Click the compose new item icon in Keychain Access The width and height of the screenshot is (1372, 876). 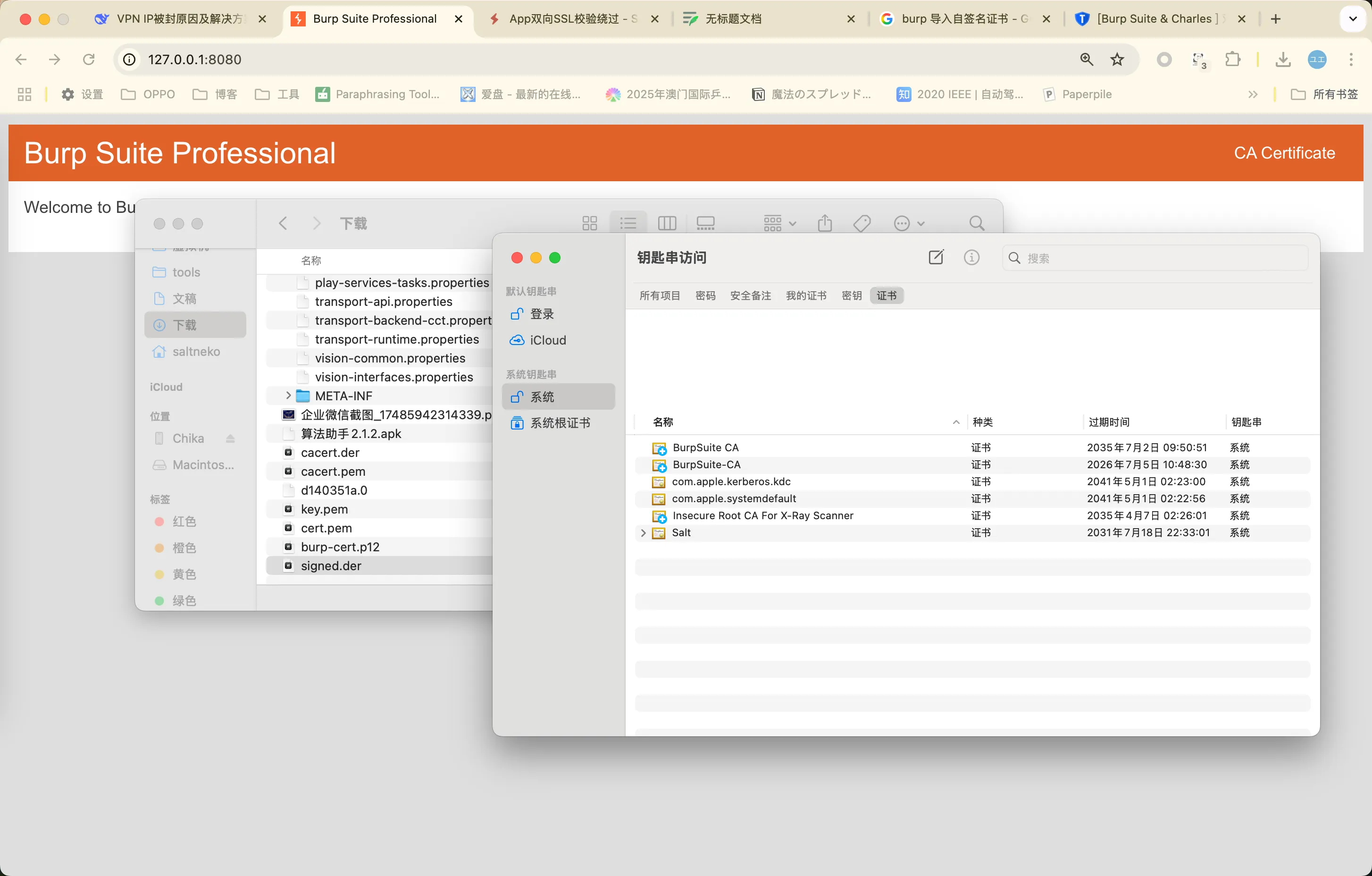click(x=936, y=258)
